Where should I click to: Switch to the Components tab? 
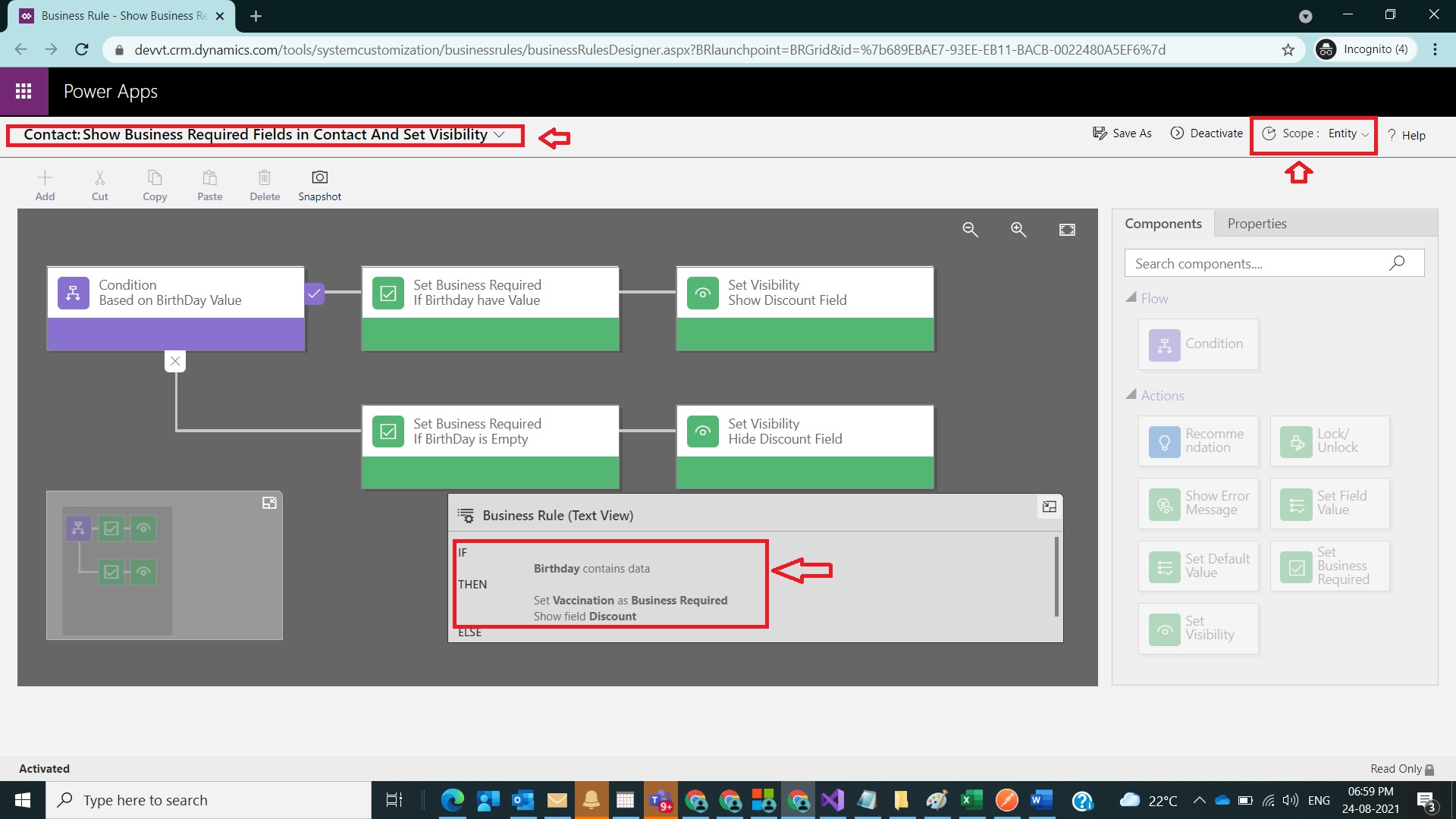pos(1163,224)
